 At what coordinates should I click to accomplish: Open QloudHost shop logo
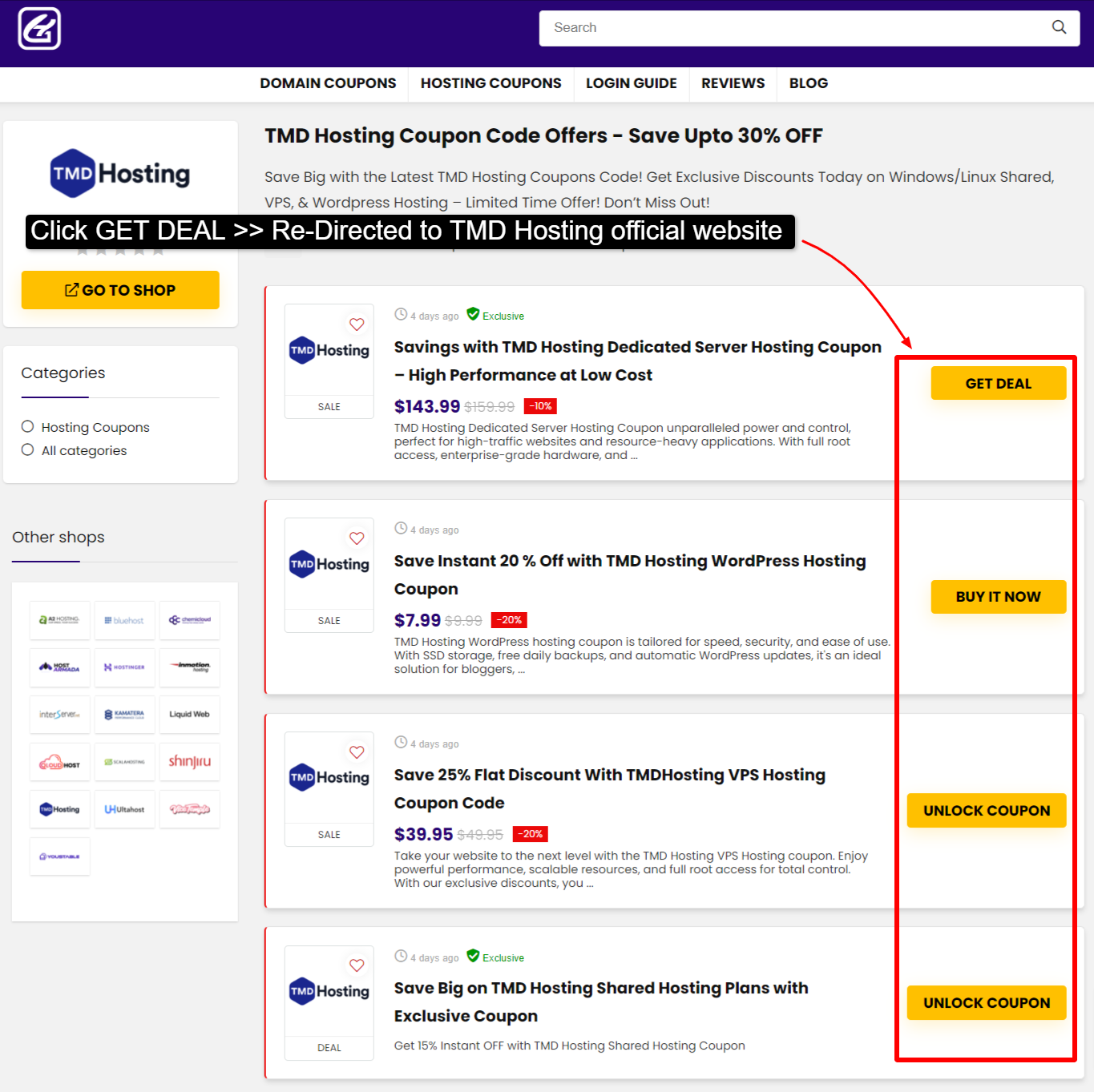click(60, 762)
